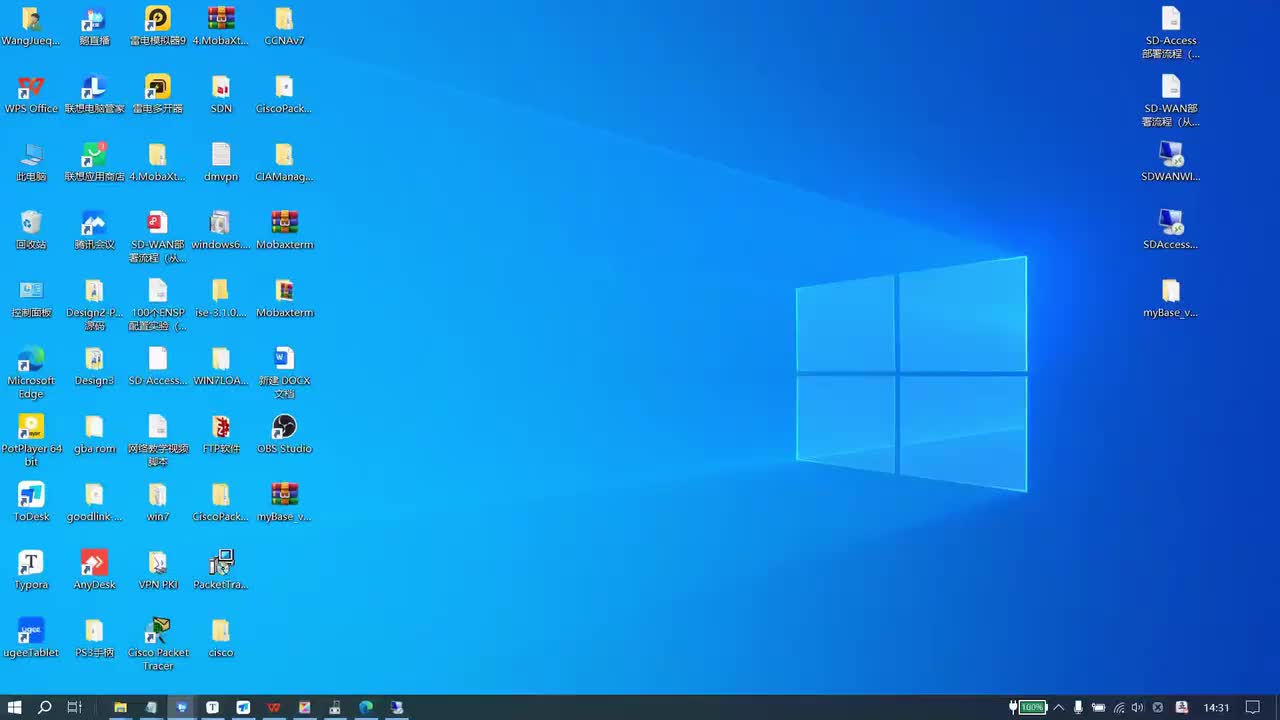Select the PS3手柄 folder
Viewport: 1280px width, 720px height.
(x=94, y=638)
